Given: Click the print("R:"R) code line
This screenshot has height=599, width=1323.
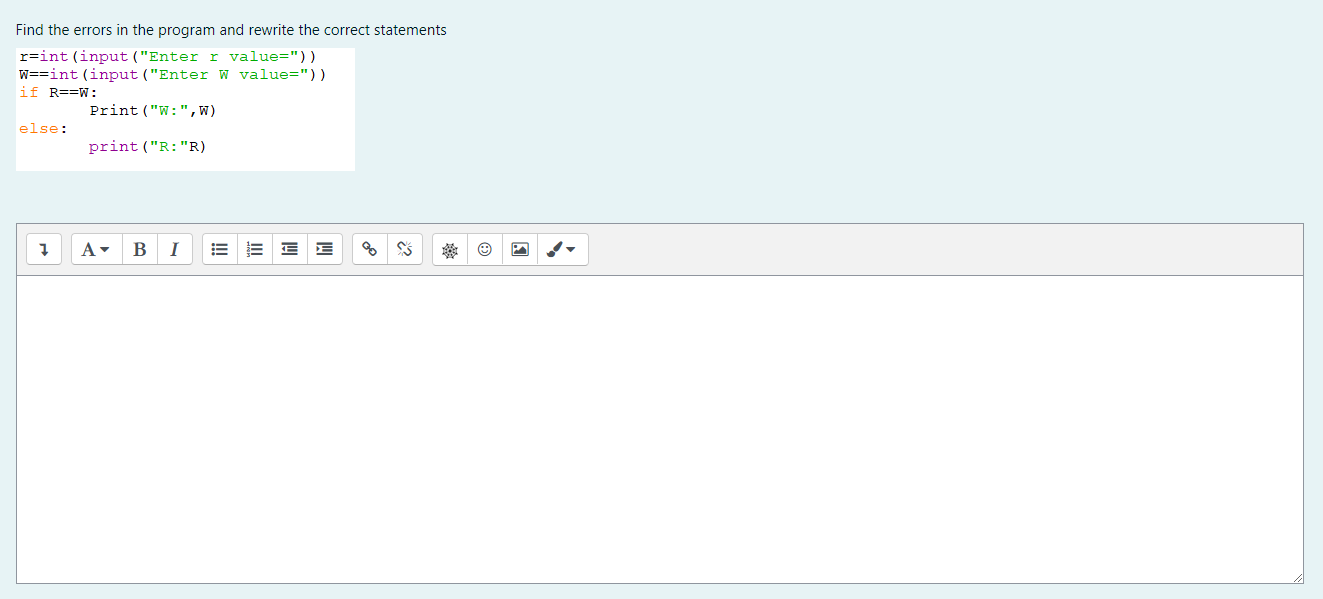Looking at the screenshot, I should click(148, 147).
